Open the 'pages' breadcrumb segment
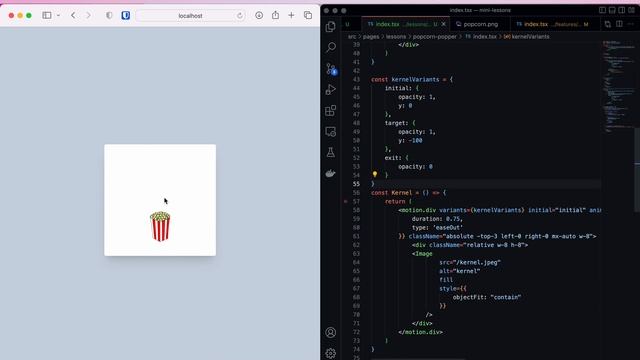640x360 pixels. tap(371, 37)
